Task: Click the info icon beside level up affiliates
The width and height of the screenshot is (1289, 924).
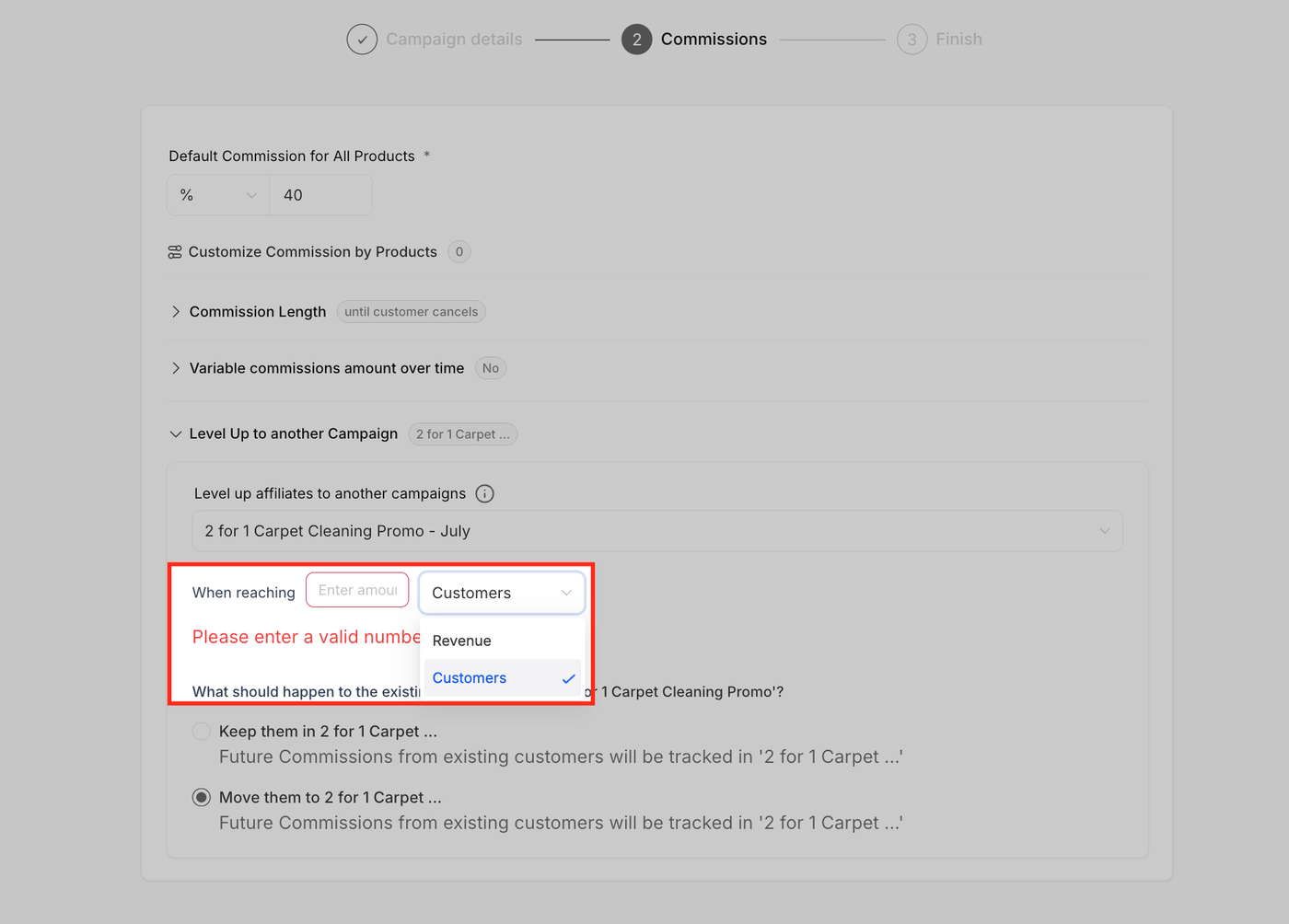Action: (484, 494)
